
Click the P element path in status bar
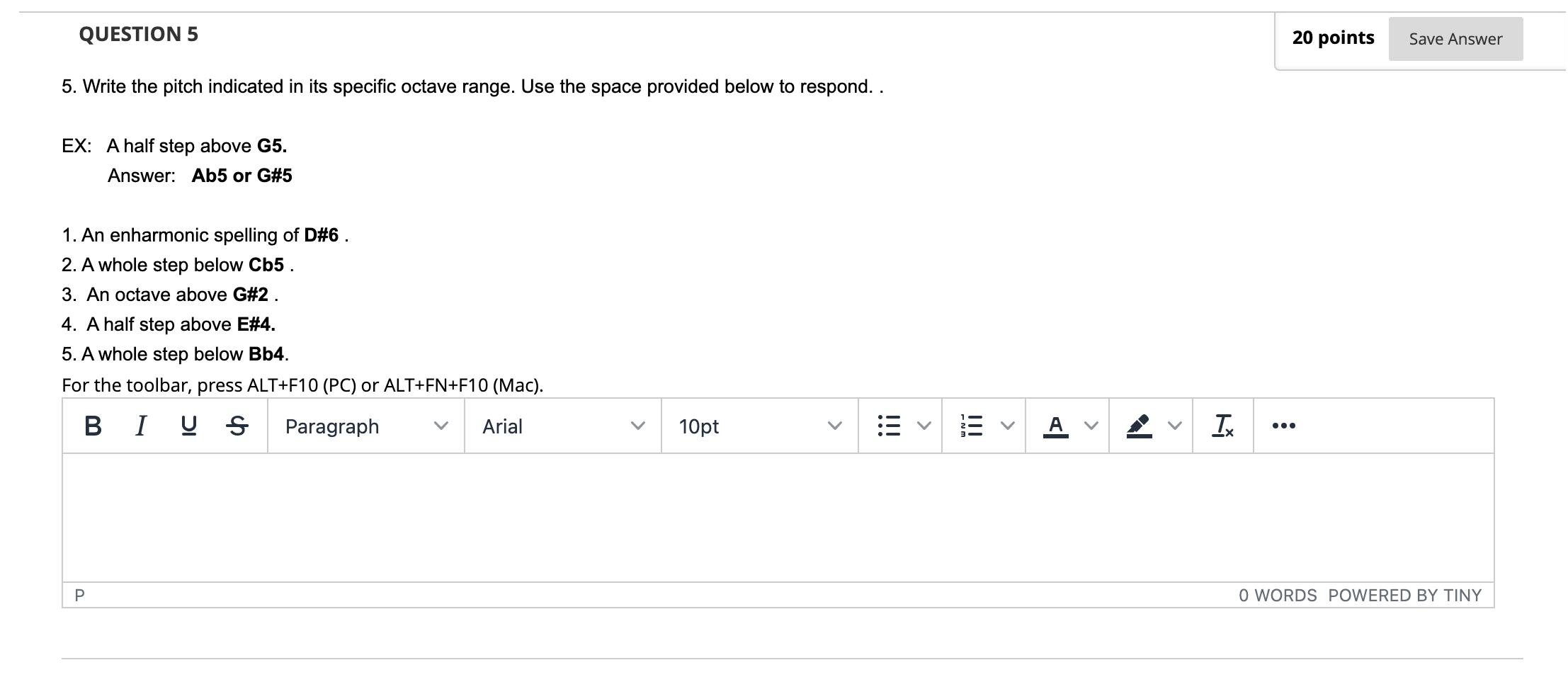pos(79,596)
